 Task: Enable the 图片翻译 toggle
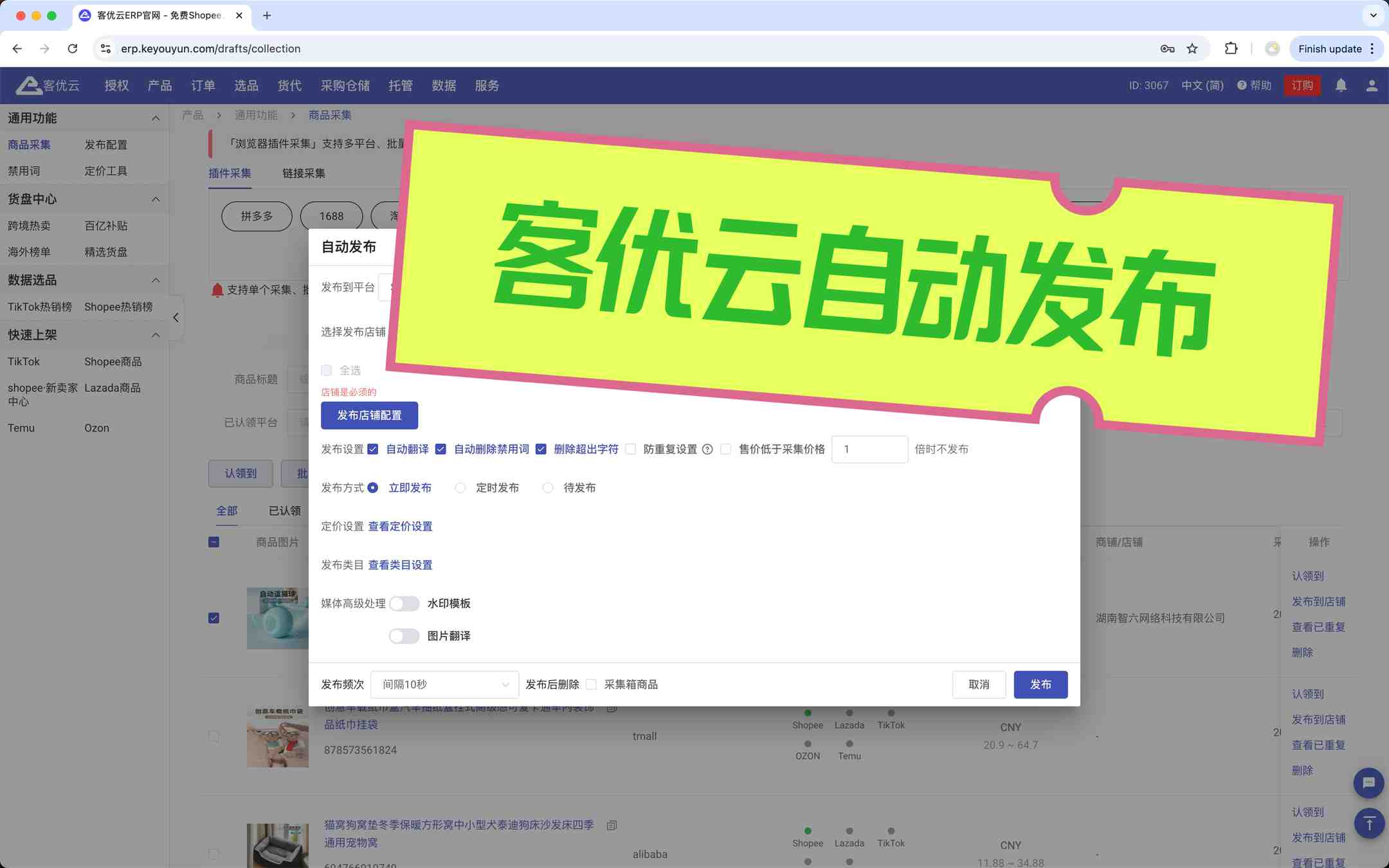(x=404, y=636)
